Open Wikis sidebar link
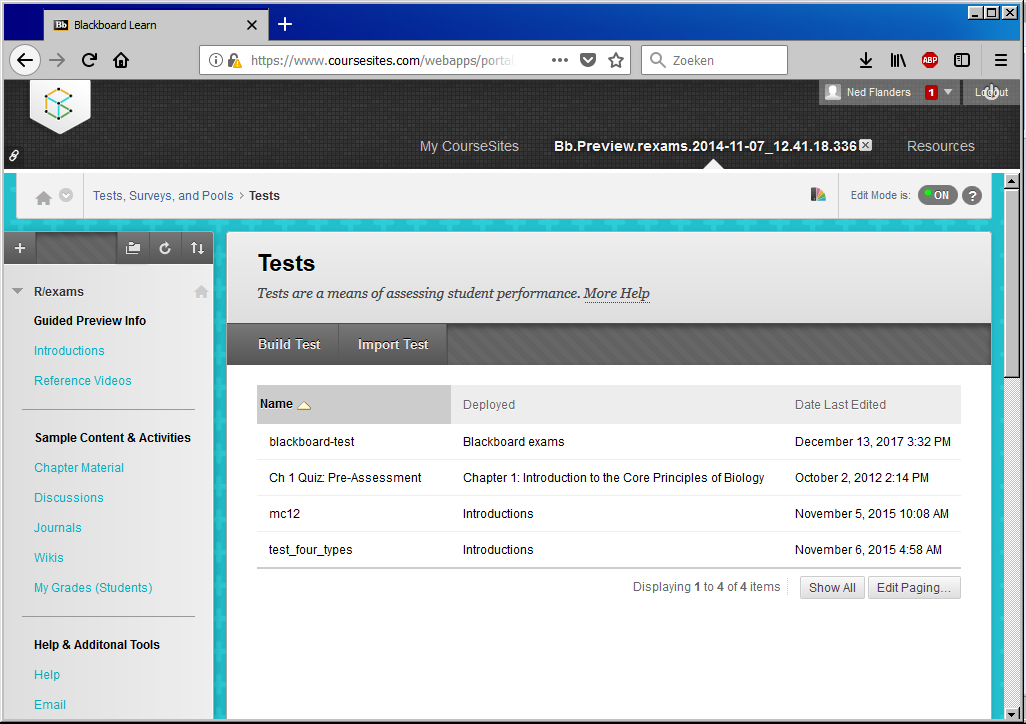This screenshot has width=1026, height=724. point(48,558)
